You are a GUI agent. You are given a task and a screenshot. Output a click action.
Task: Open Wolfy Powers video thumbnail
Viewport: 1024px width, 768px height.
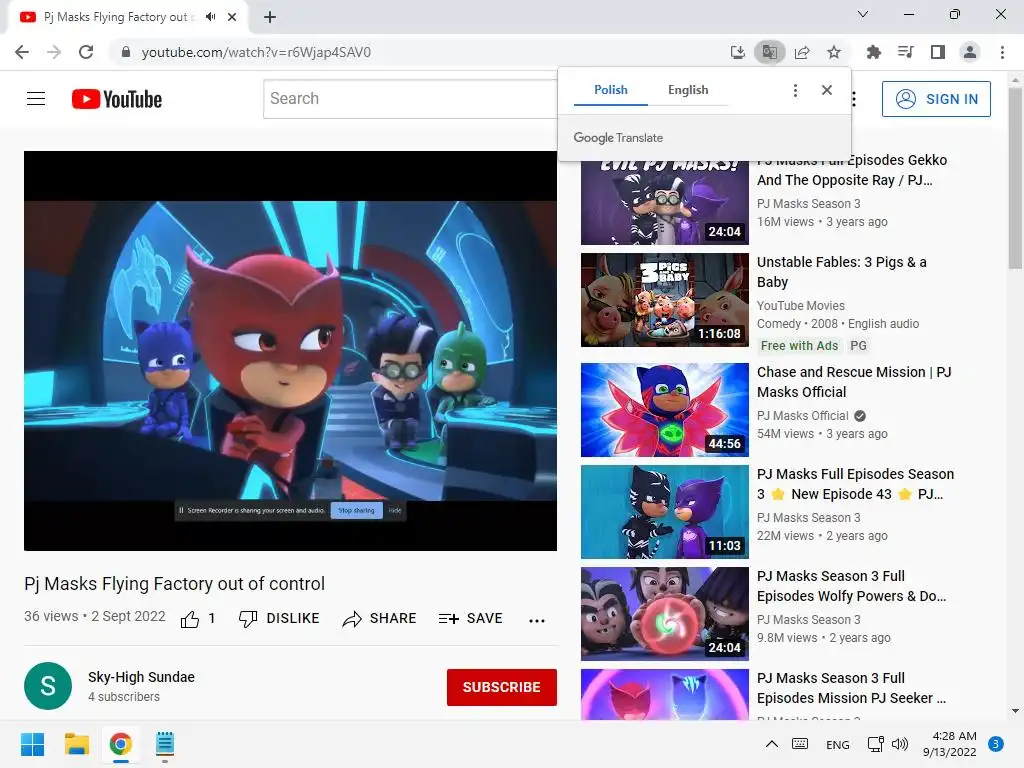(665, 613)
